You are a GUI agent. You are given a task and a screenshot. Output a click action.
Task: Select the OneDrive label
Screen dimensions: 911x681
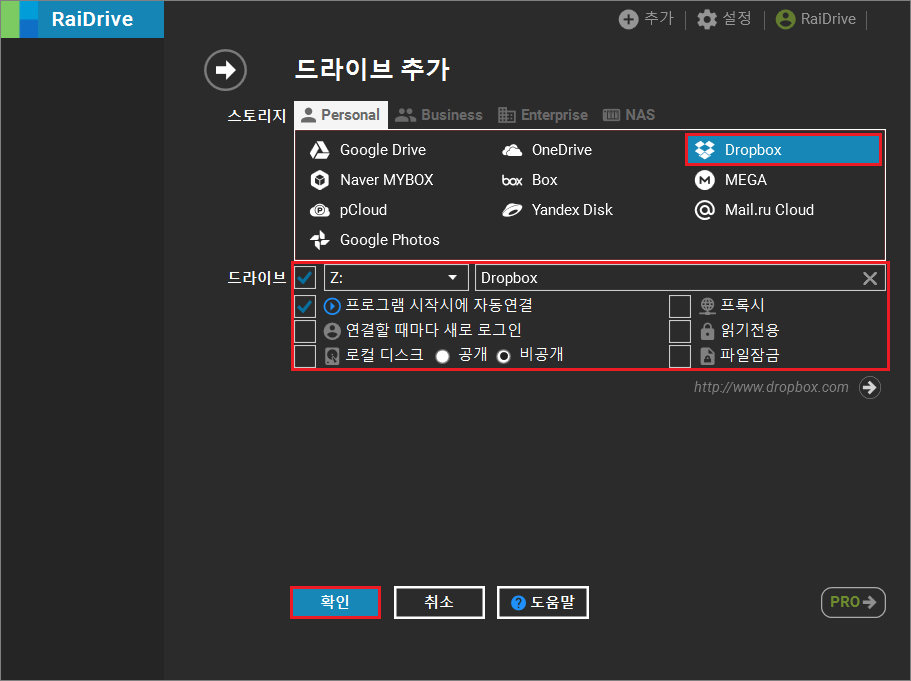(x=562, y=150)
